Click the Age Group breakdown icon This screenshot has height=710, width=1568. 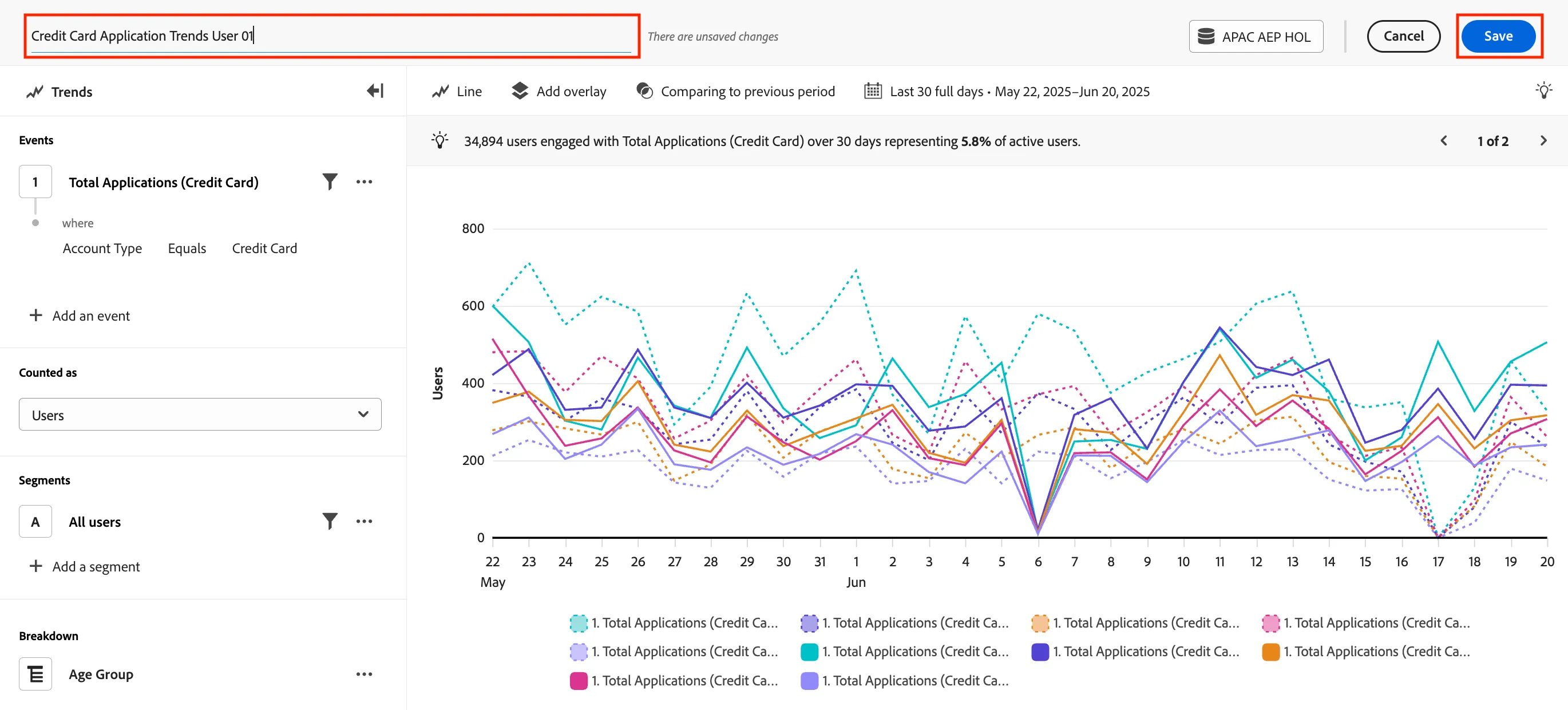point(35,674)
